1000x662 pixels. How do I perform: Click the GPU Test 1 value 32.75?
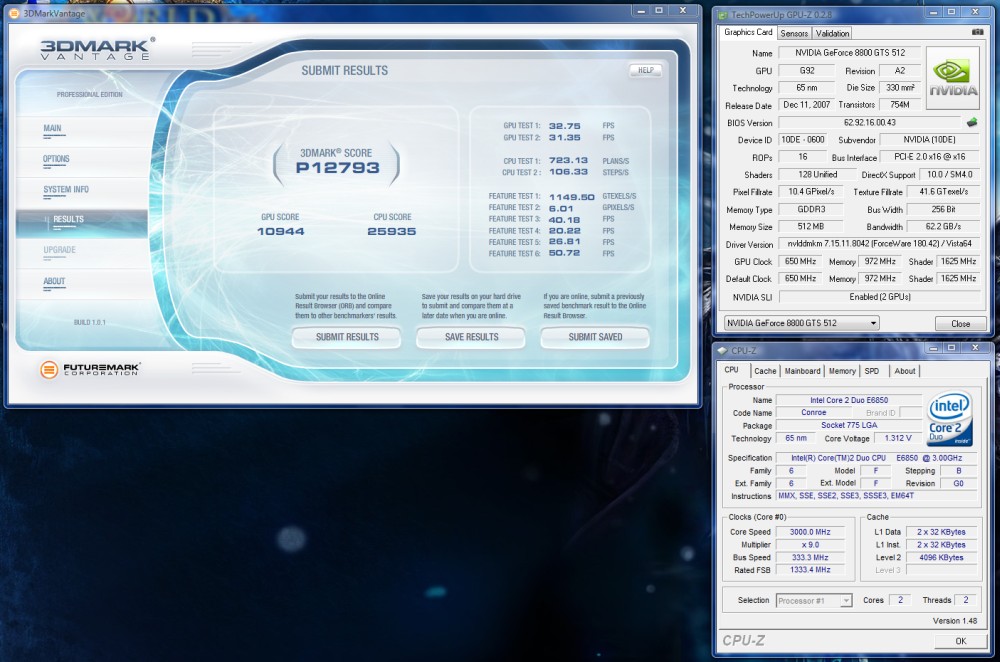[564, 126]
